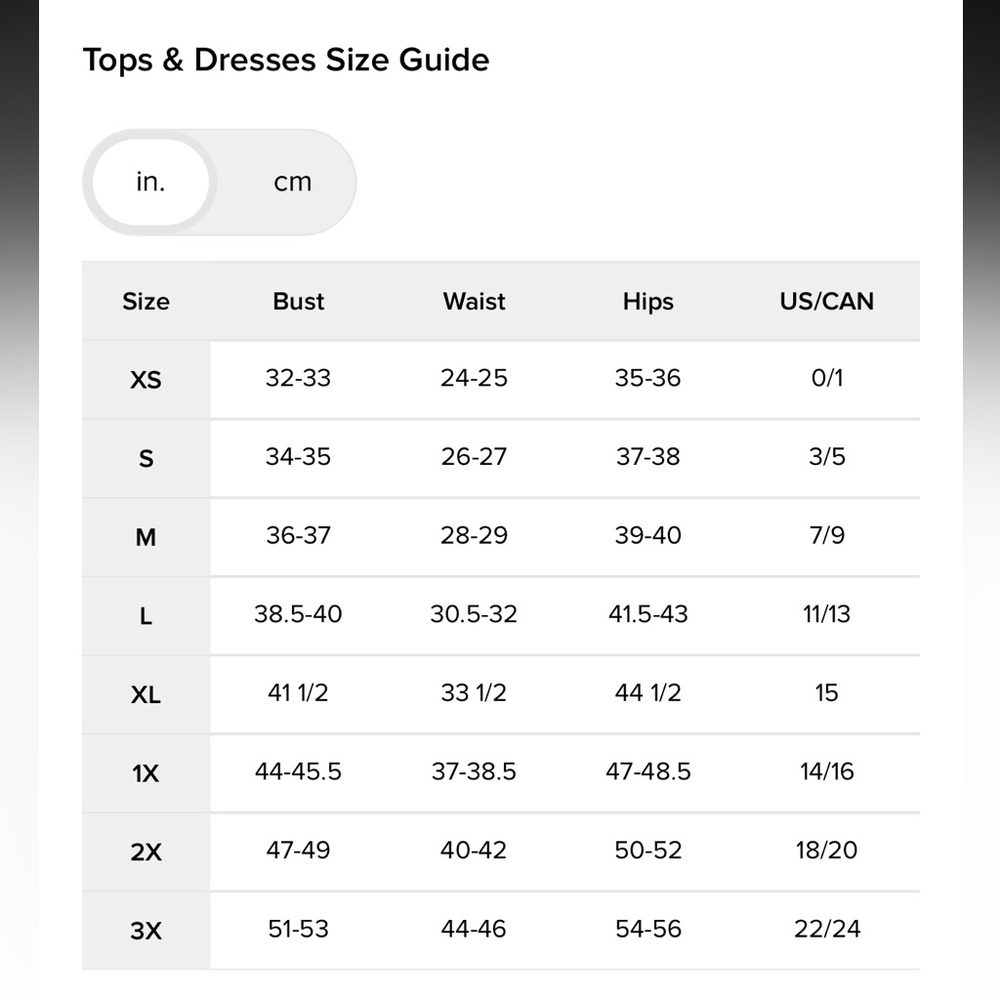The image size is (1000, 1000).
Task: Click US/CAN value 22/24
Action: (827, 929)
